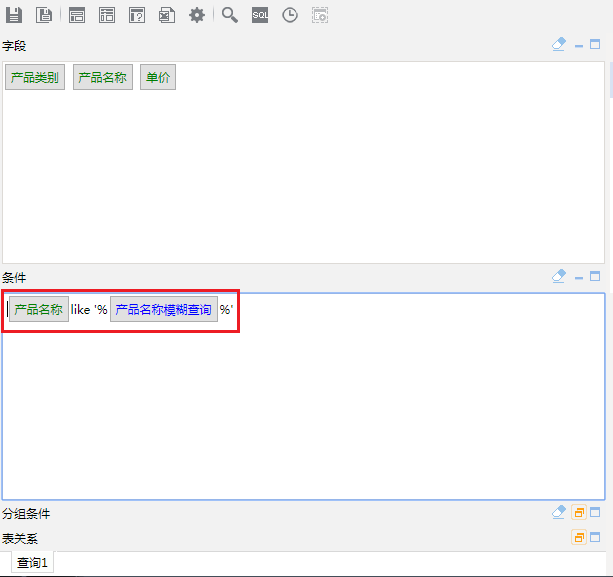
Task: Click the toolbar layout icon with question mark
Action: click(137, 15)
